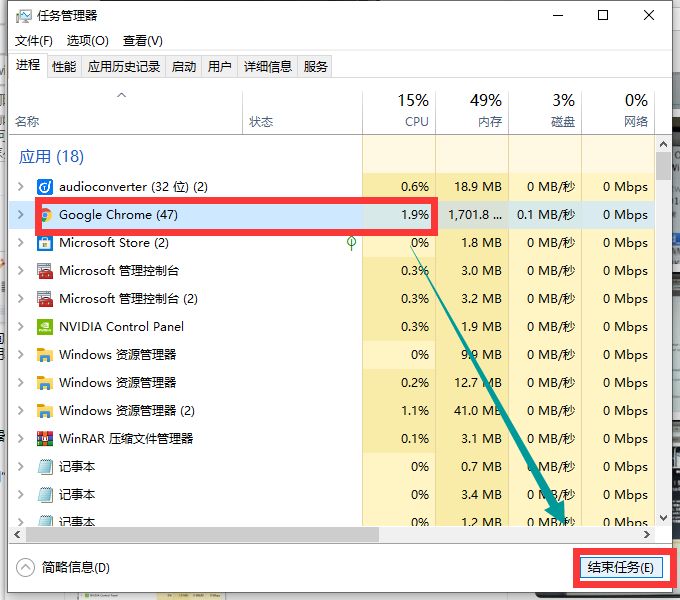Click the audioconverter app icon
This screenshot has height=600, width=680.
(x=45, y=187)
